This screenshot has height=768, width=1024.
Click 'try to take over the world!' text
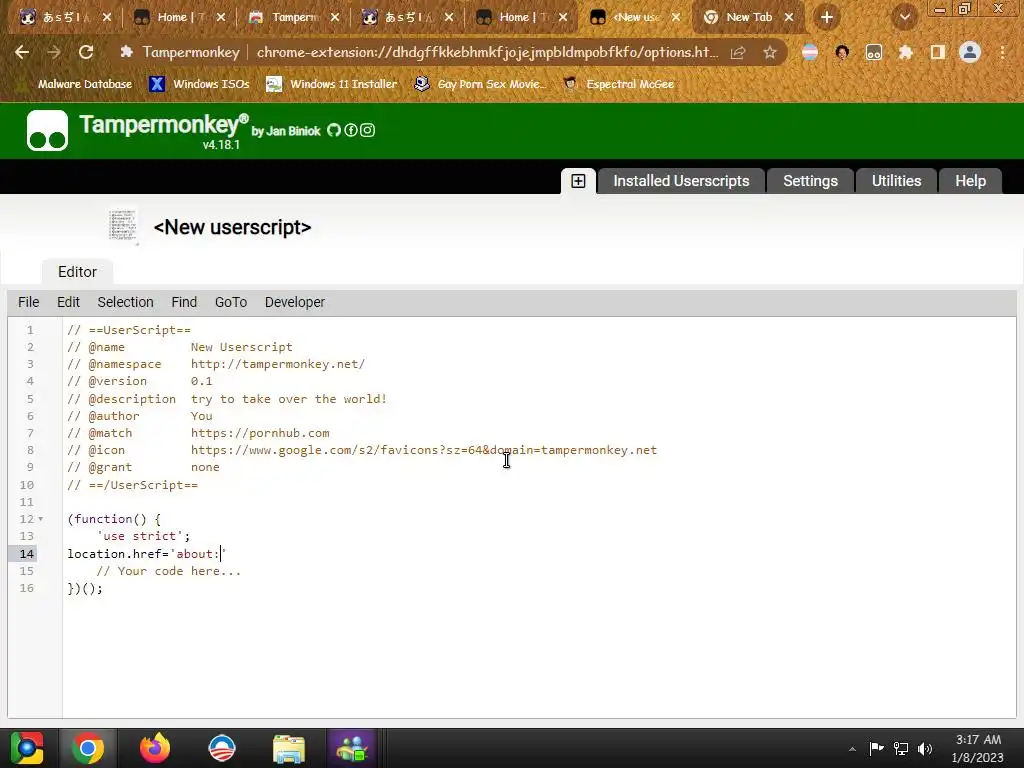click(289, 398)
